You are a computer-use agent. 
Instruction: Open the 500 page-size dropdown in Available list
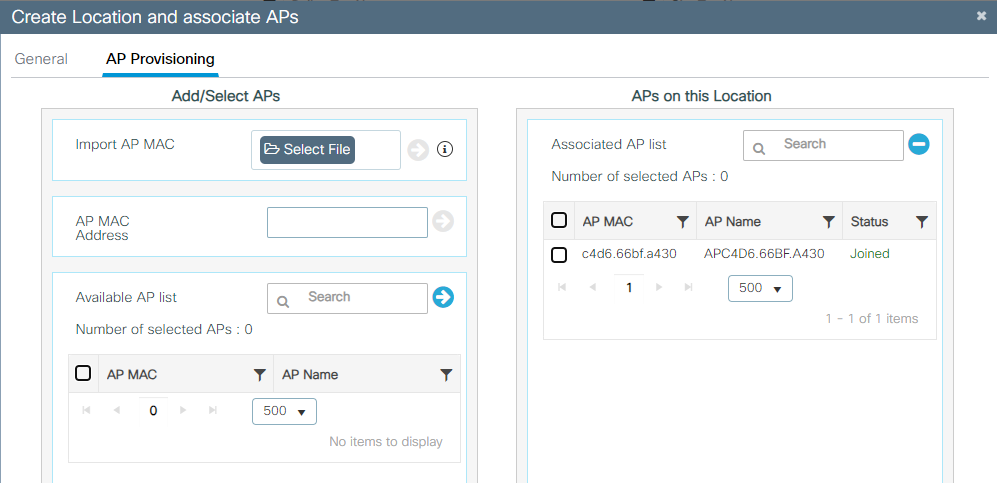pyautogui.click(x=285, y=411)
